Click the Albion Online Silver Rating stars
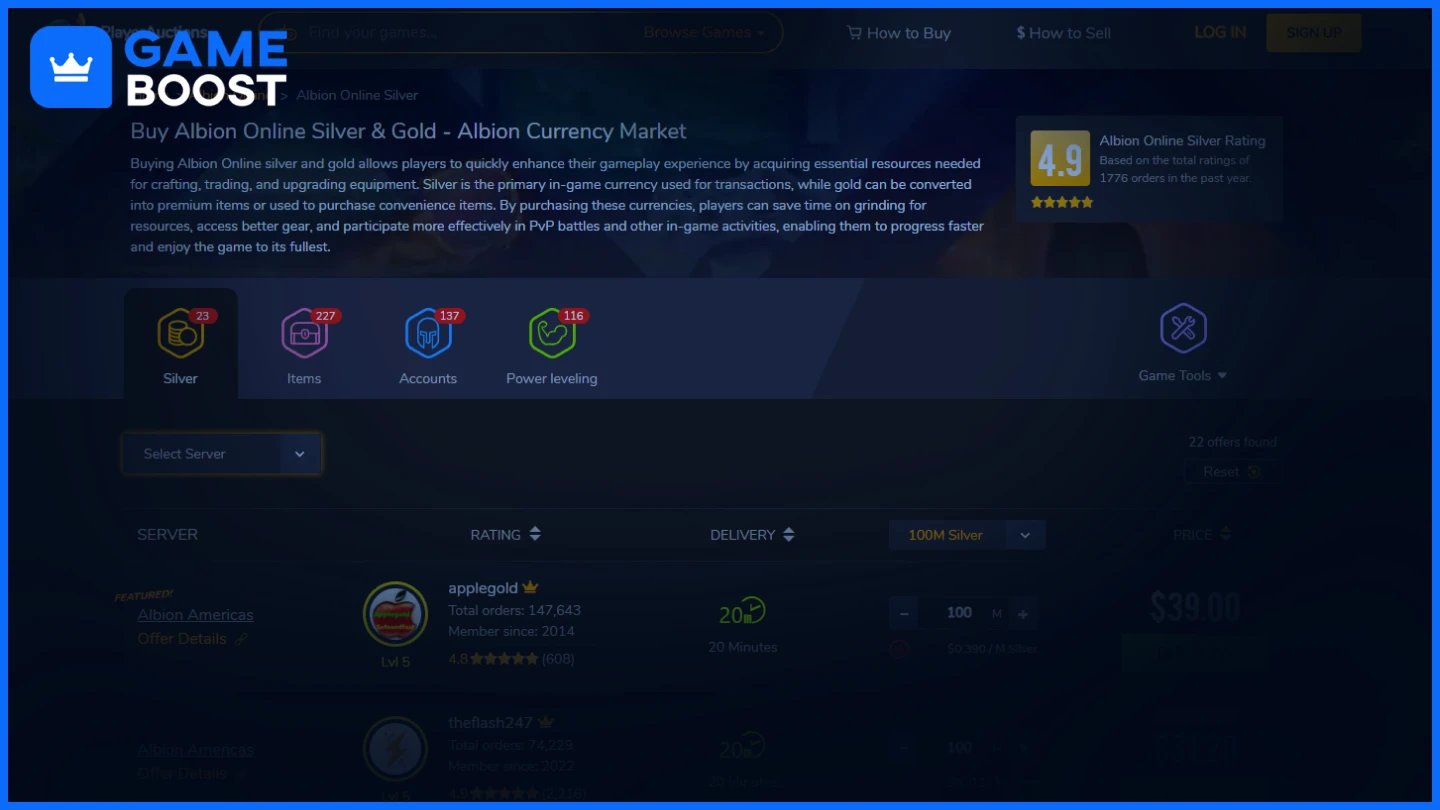The height and width of the screenshot is (810, 1440). [x=1062, y=202]
